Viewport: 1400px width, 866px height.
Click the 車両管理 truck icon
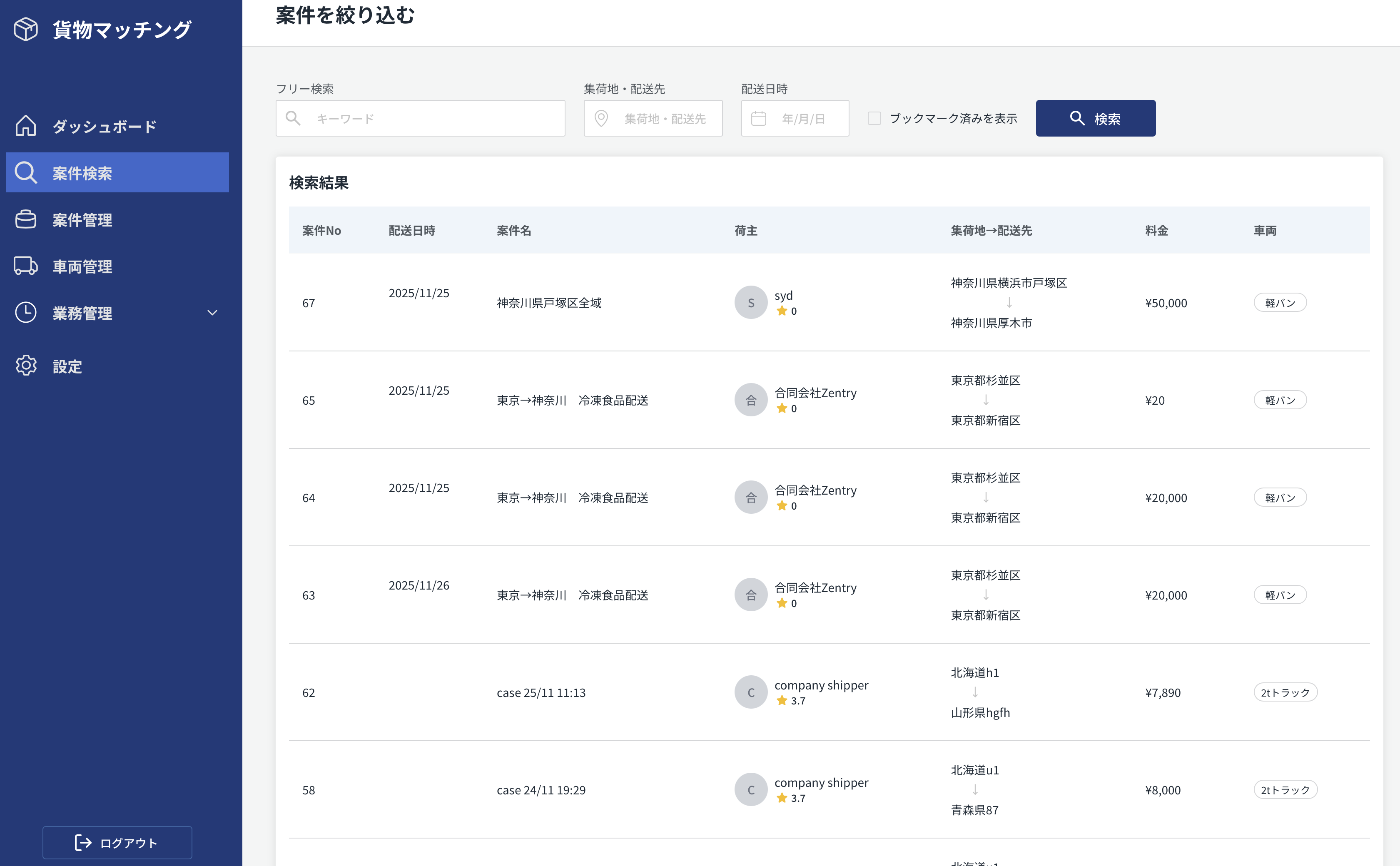click(26, 266)
